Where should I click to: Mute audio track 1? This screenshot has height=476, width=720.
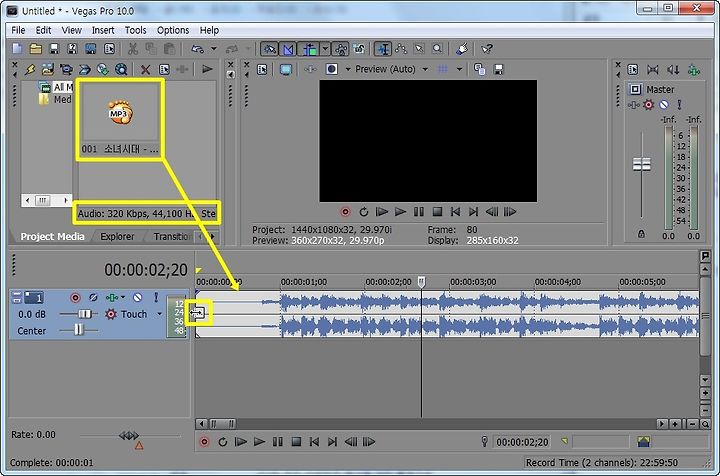pos(137,298)
